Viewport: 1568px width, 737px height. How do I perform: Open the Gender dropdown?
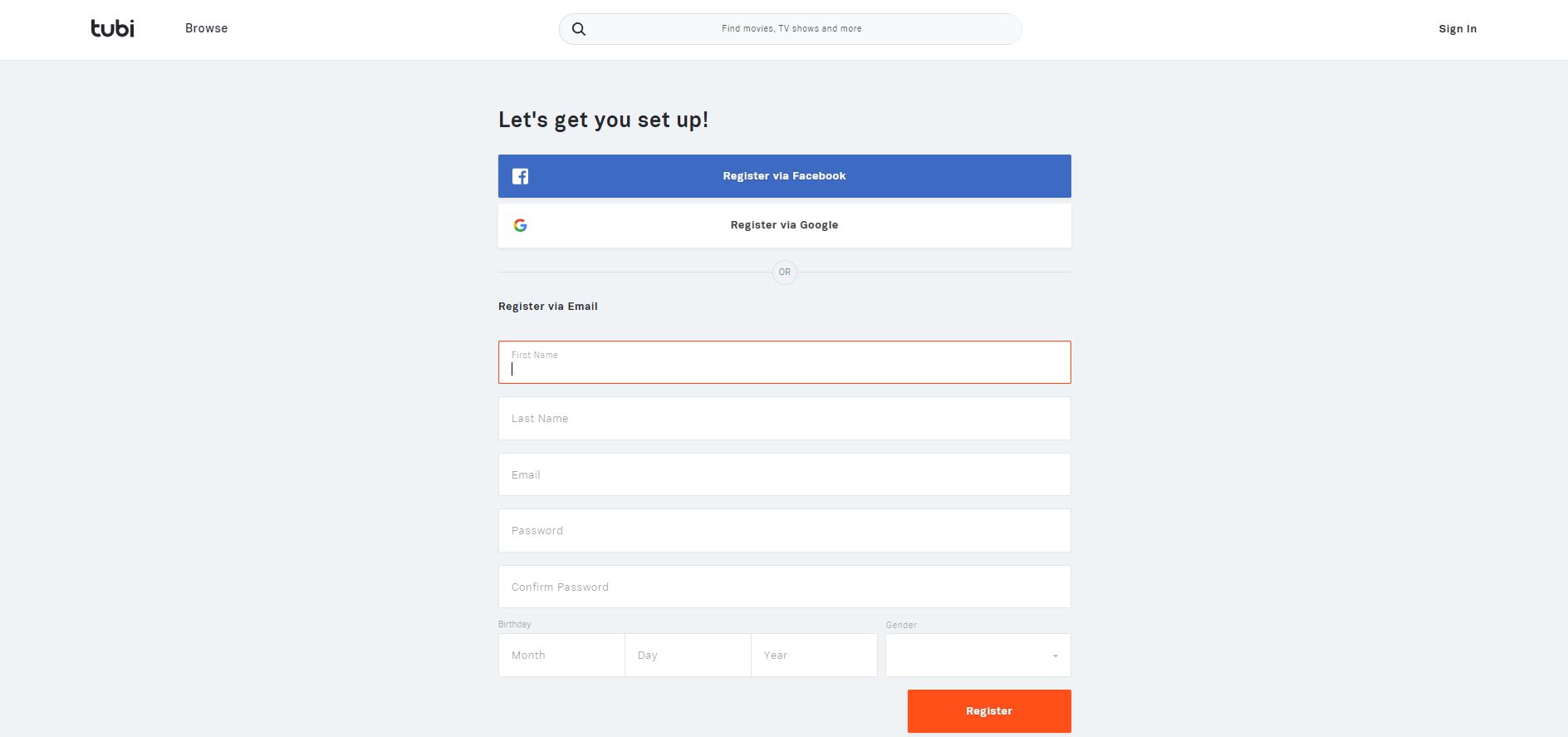(x=978, y=656)
